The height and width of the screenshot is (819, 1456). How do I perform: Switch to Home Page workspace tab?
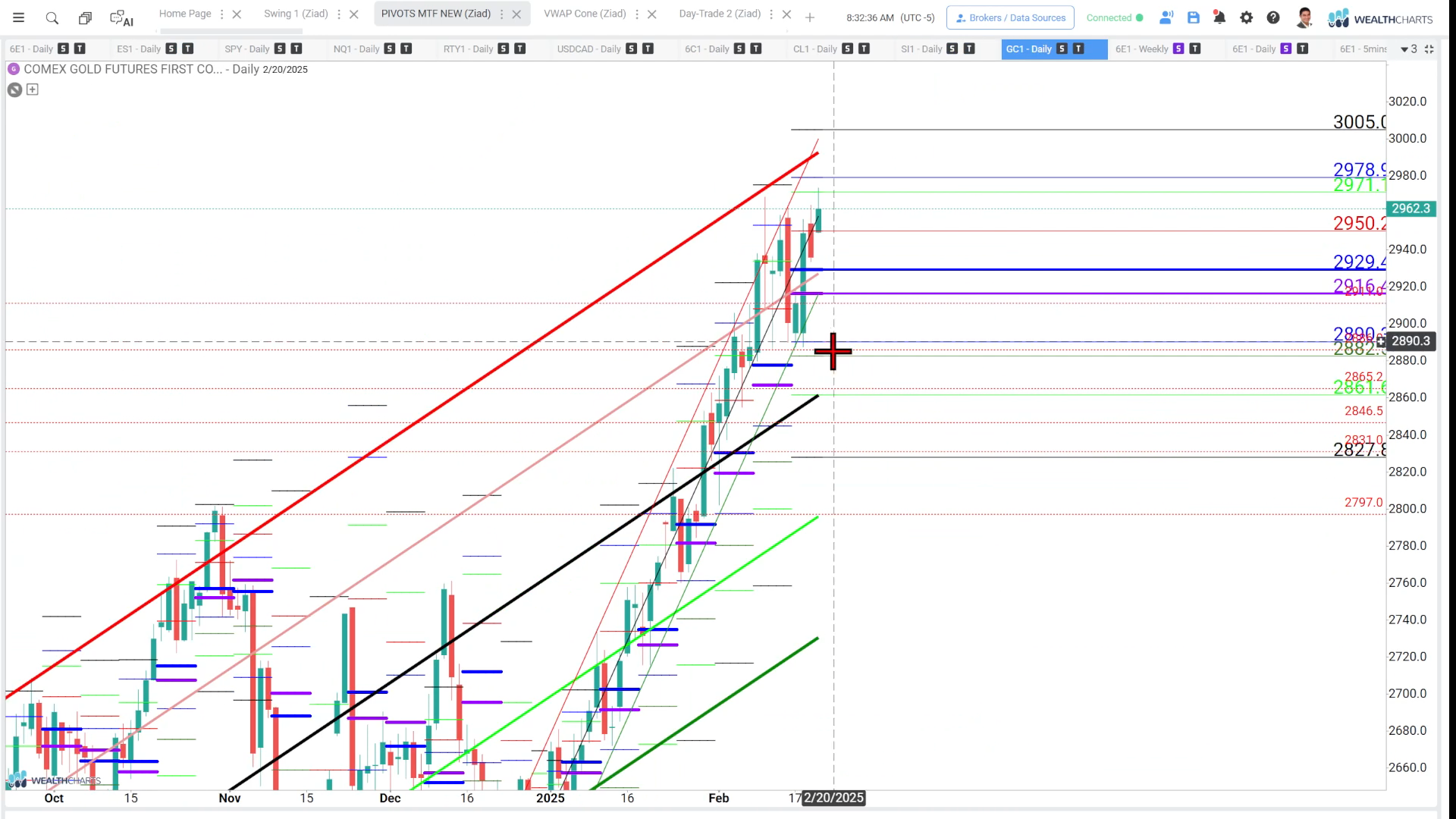tap(185, 14)
